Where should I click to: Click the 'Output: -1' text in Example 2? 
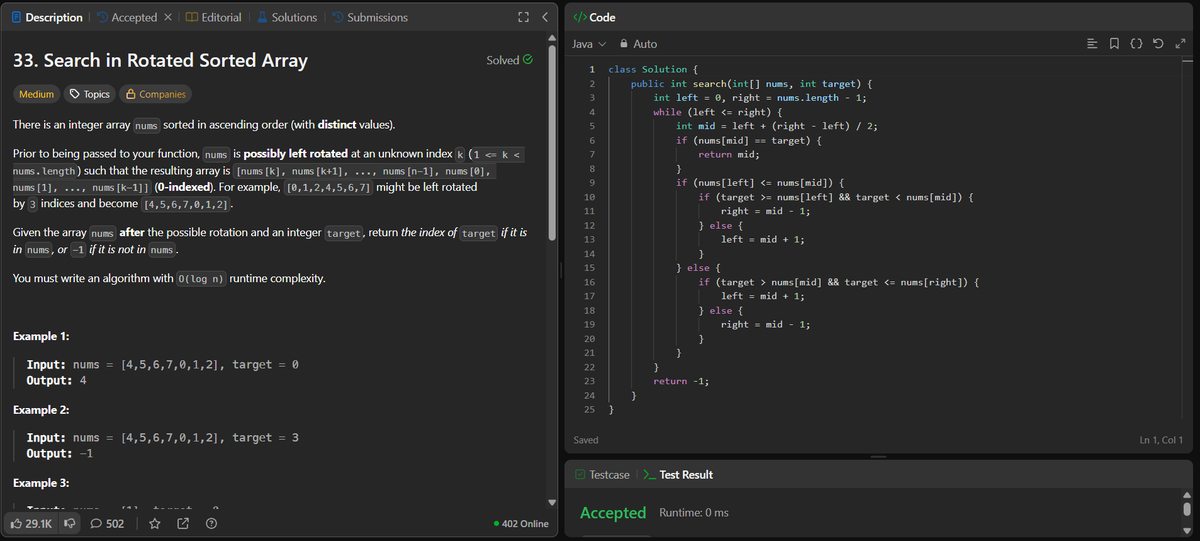coord(60,454)
